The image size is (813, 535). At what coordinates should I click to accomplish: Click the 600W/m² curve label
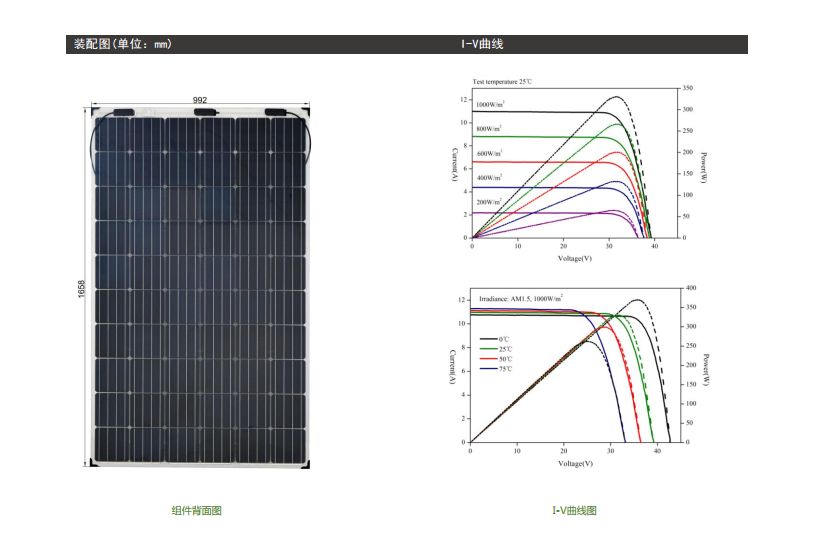click(x=489, y=153)
